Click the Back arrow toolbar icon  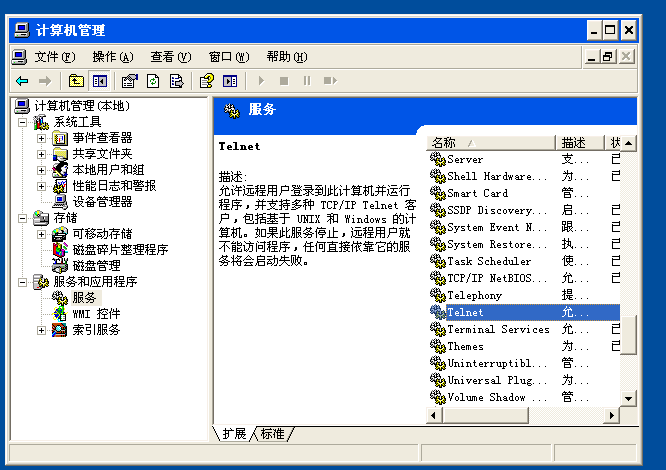coord(22,81)
